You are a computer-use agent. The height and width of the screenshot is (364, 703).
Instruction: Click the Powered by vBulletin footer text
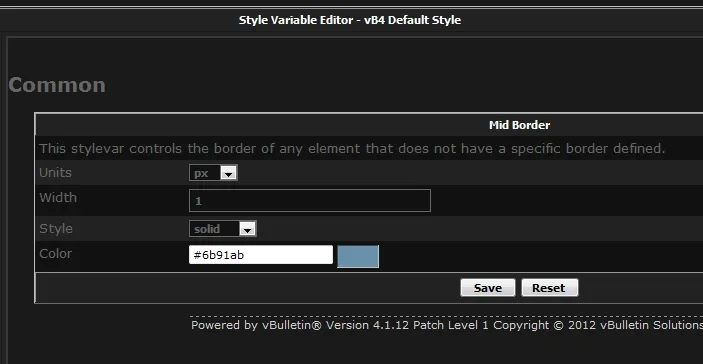(447, 325)
